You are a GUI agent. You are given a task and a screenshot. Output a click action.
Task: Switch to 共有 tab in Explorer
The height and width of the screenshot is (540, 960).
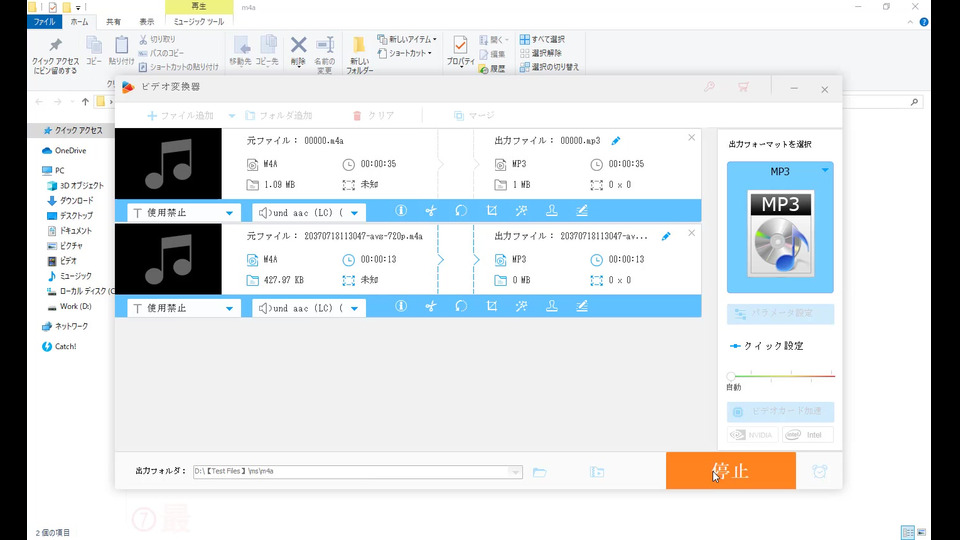pyautogui.click(x=113, y=21)
